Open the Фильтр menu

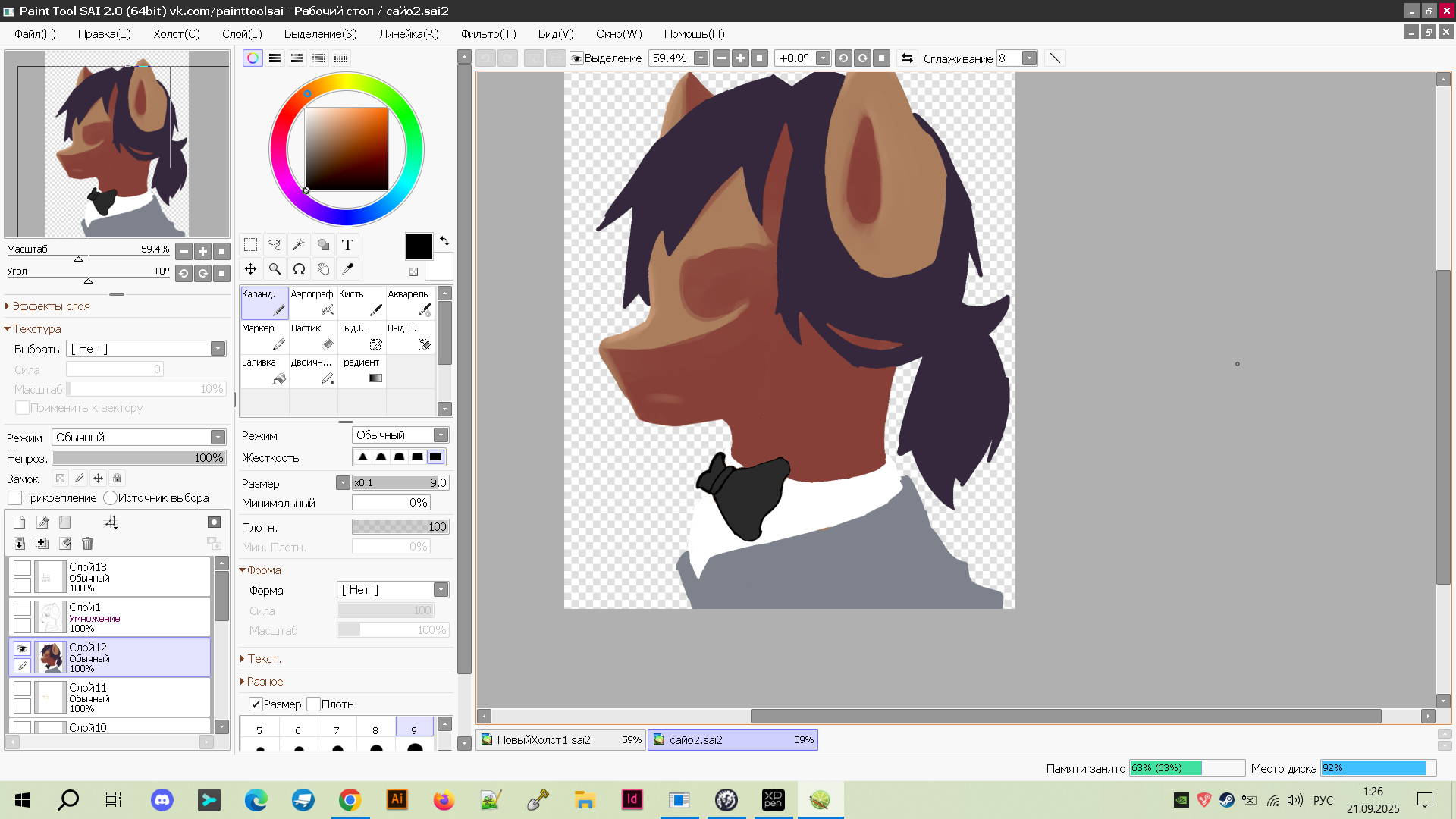(488, 34)
